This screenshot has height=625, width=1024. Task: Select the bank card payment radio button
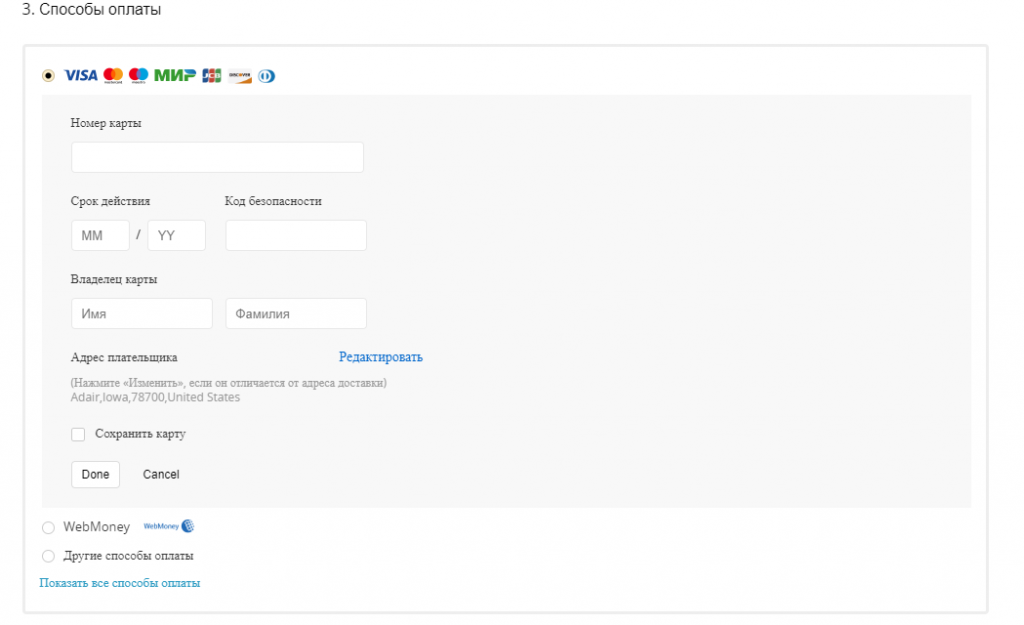[x=48, y=76]
